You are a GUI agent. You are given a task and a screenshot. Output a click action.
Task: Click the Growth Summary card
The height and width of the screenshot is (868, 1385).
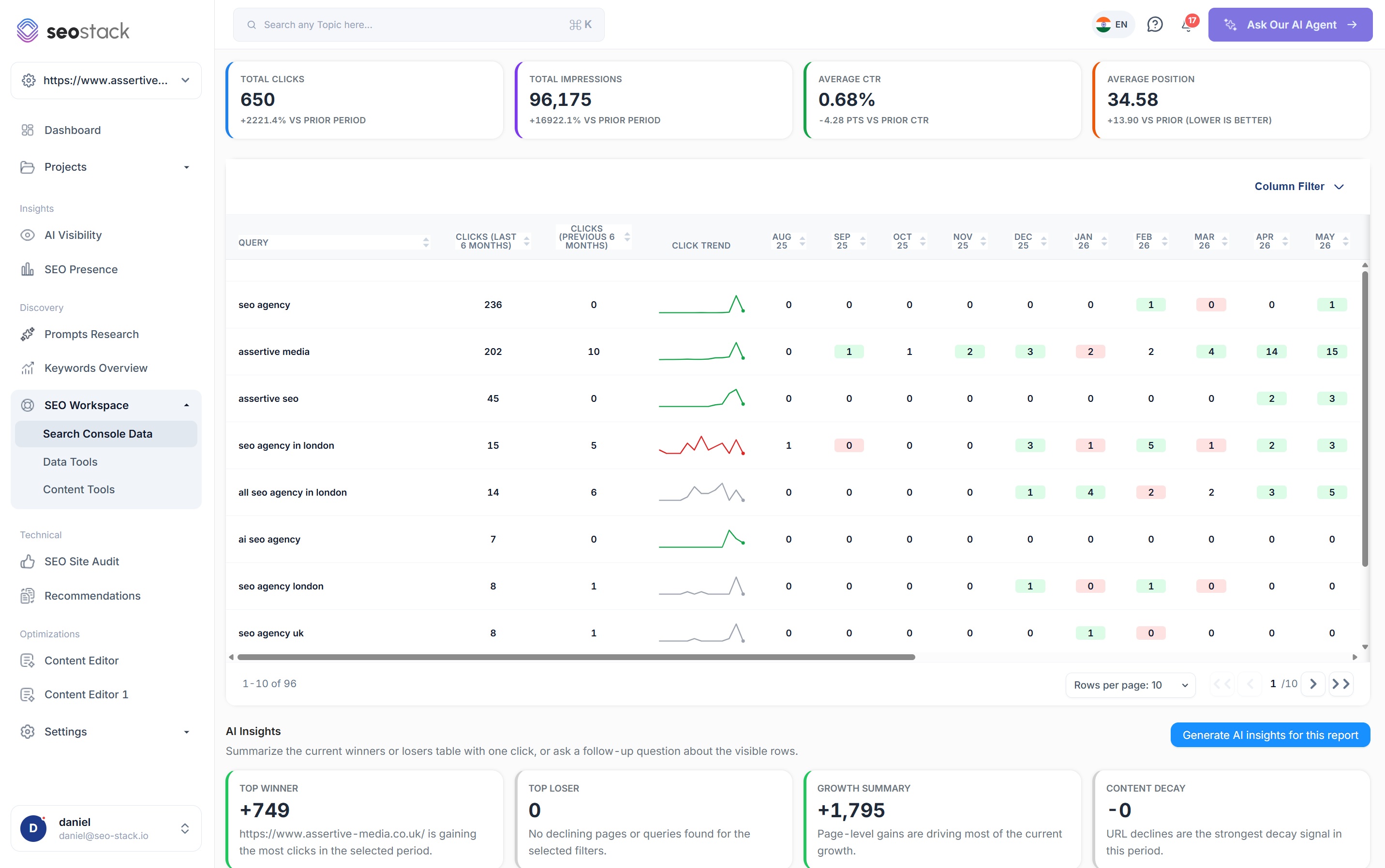pos(942,820)
